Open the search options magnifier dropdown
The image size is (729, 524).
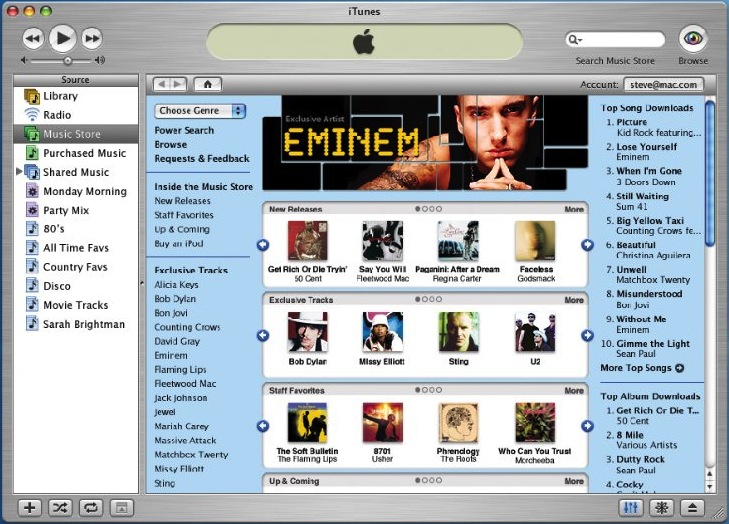coord(575,40)
